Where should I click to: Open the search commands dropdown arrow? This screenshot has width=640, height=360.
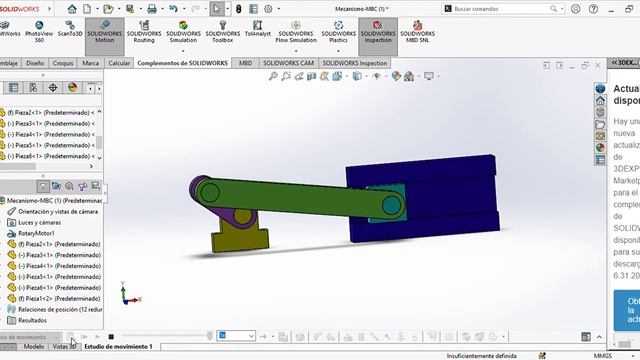(562, 9)
